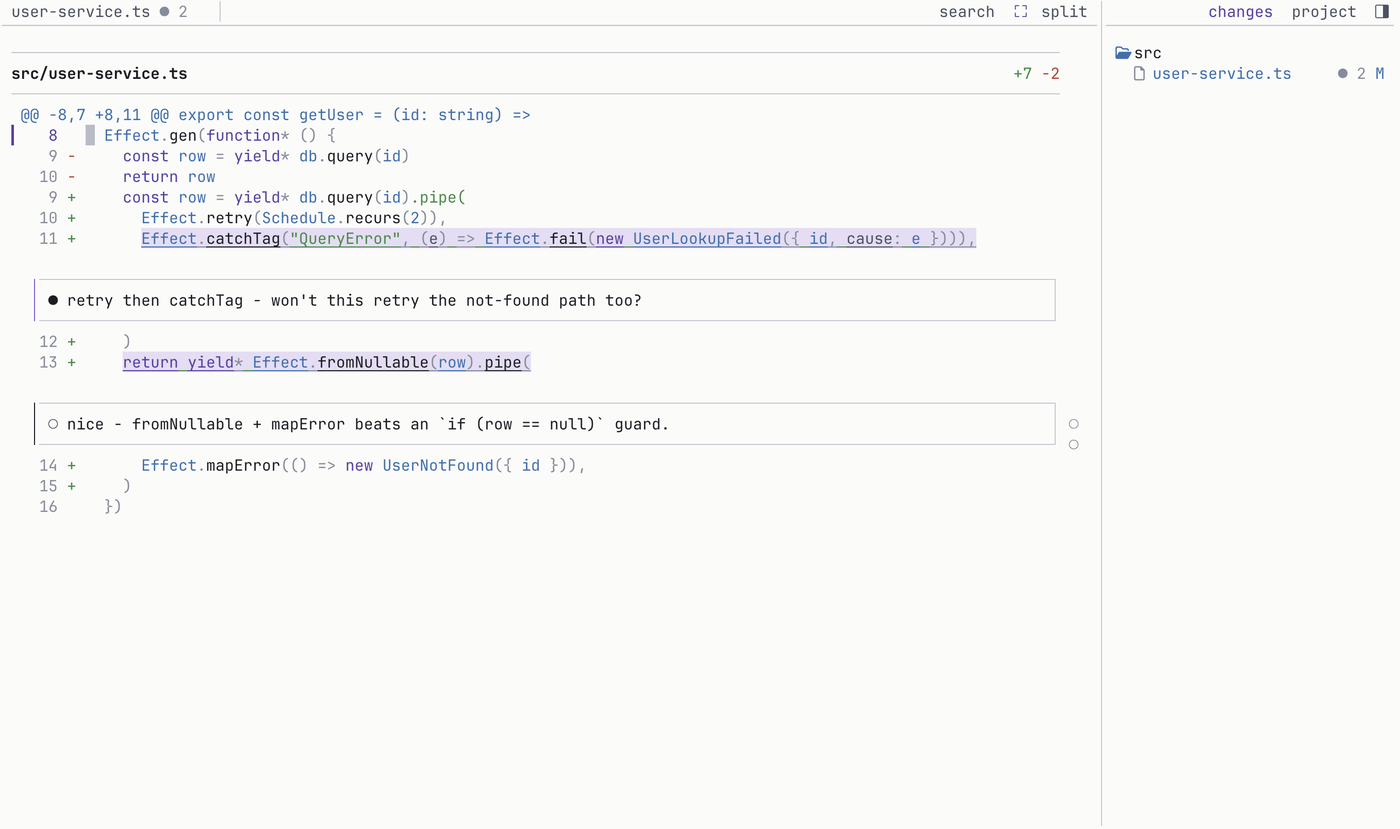Image resolution: width=1400 pixels, height=829 pixels.
Task: Click the highlighted Effect.fromNullable(row) line
Action: click(327, 362)
